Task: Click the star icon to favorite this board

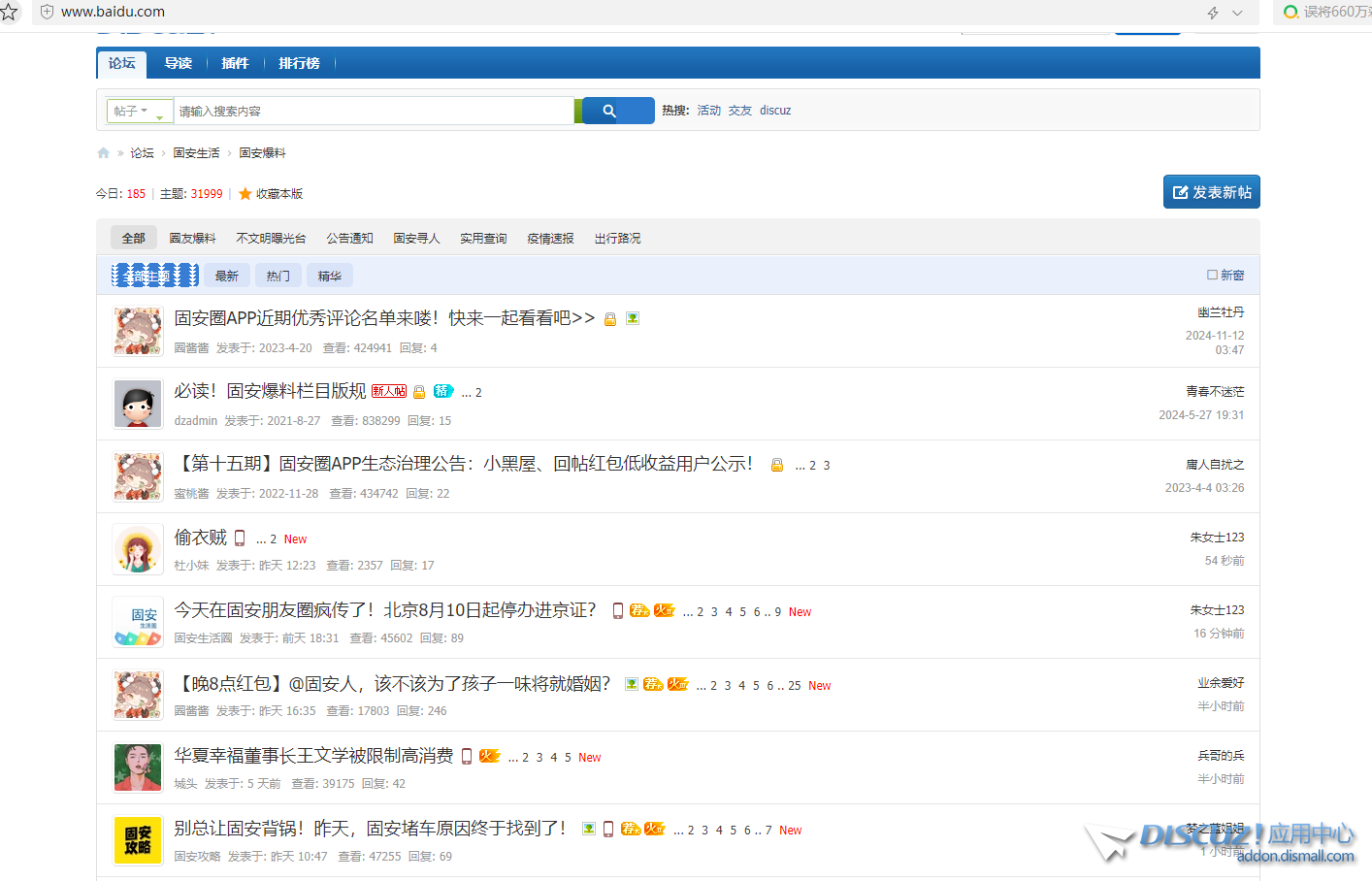Action: point(245,194)
